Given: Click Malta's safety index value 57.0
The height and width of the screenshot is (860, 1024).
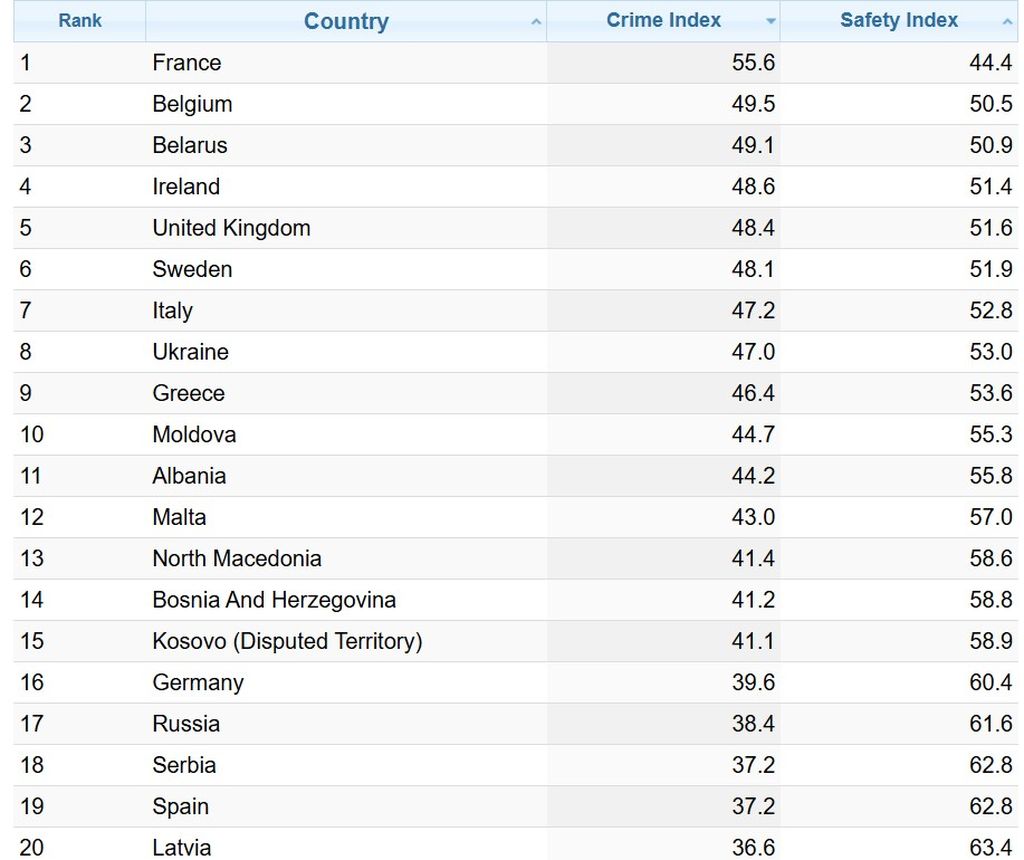Looking at the screenshot, I should [990, 518].
